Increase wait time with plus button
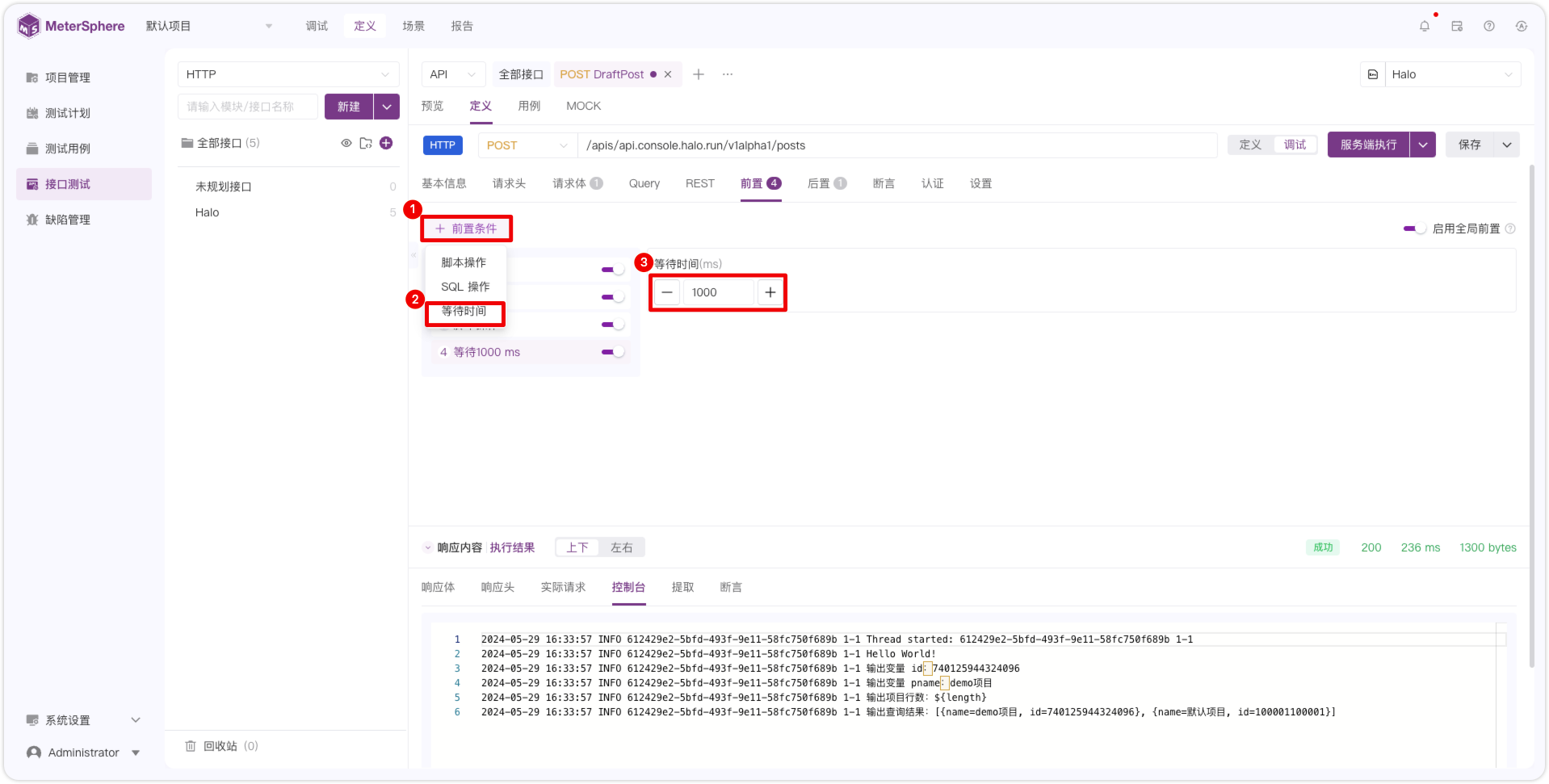Screen dimensions: 1549x784 (x=770, y=292)
